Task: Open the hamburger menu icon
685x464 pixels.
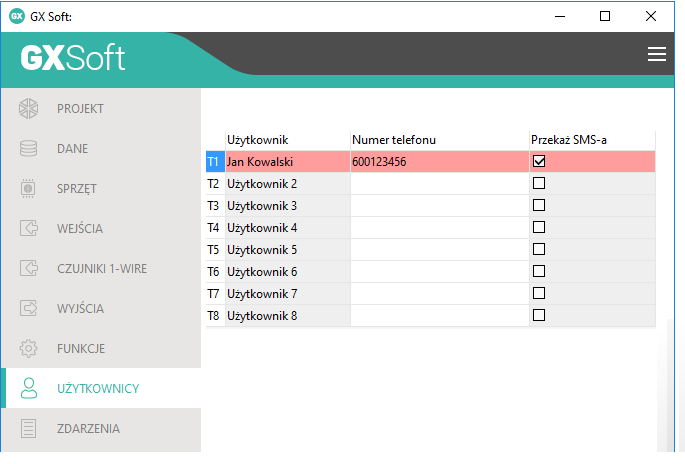Action: (656, 55)
